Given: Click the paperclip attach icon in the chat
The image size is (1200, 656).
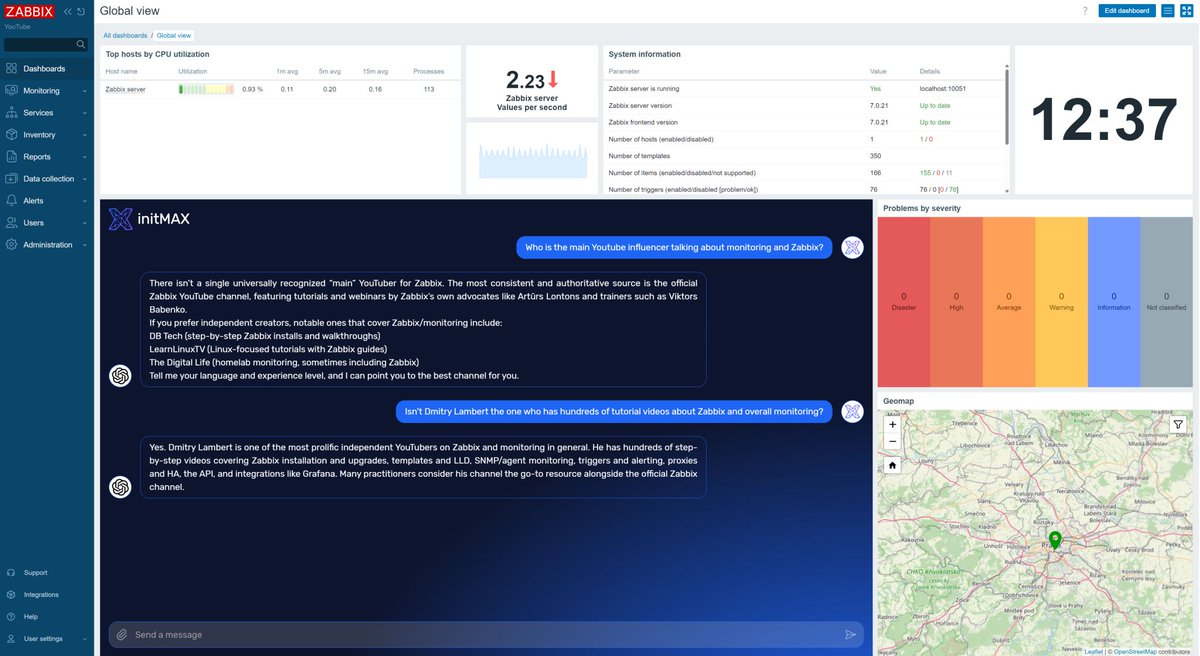Looking at the screenshot, I should point(121,634).
